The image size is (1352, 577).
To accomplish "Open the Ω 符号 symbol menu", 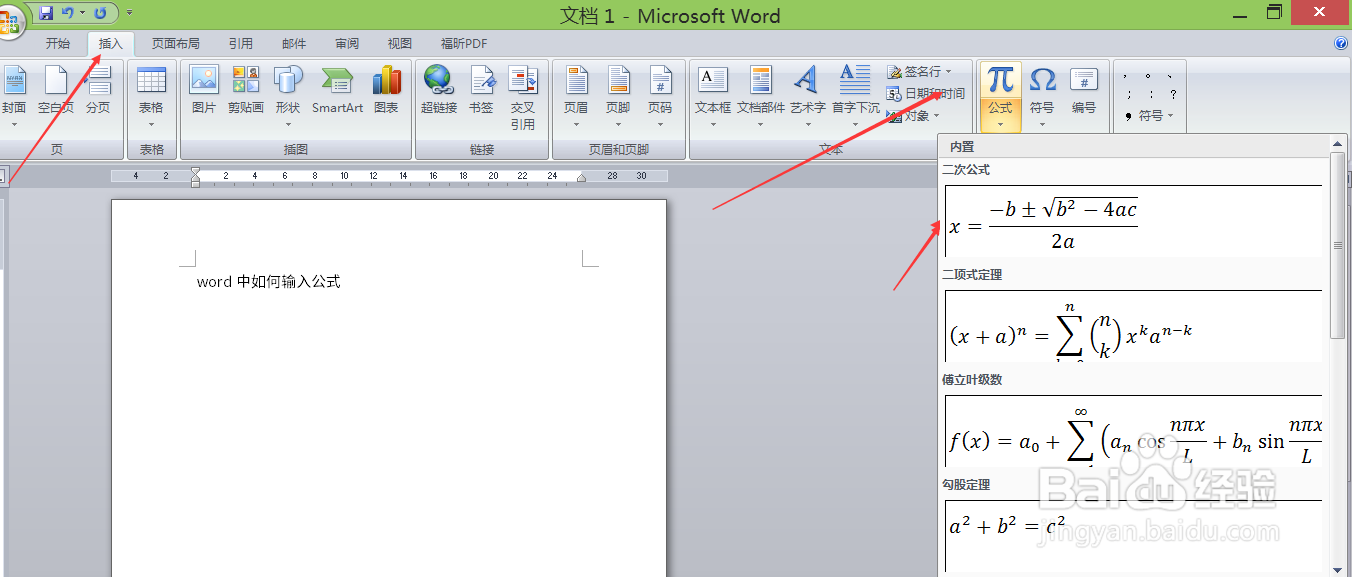I will pos(1042,97).
